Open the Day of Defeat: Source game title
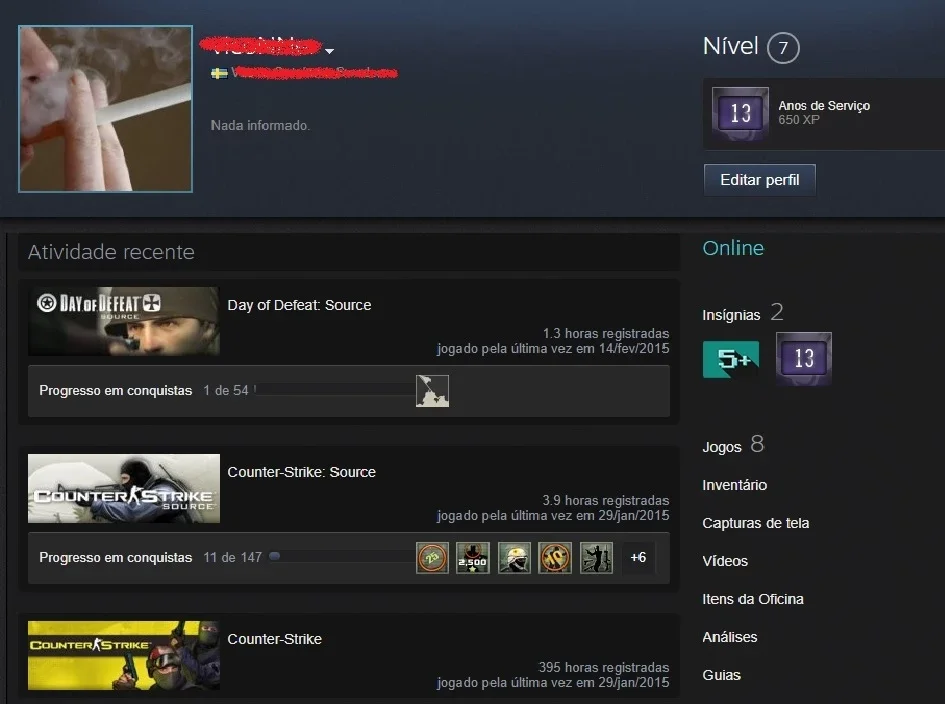 [x=299, y=305]
